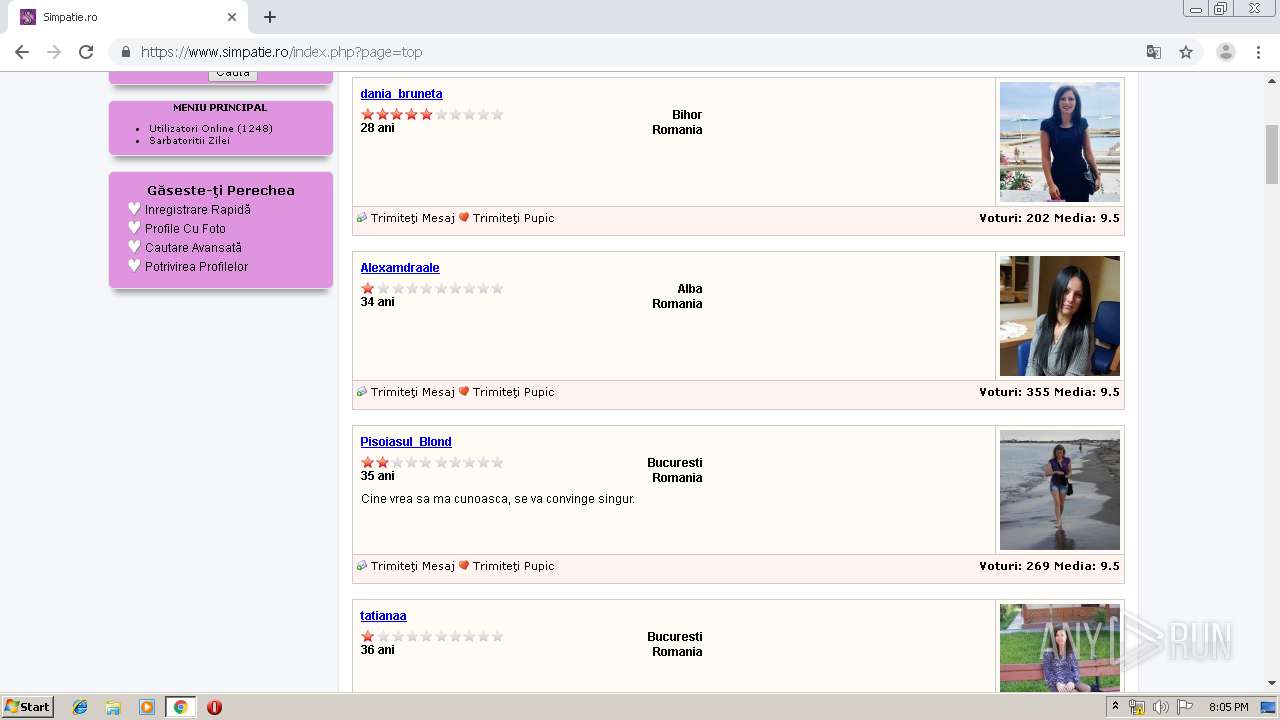Image resolution: width=1280 pixels, height=720 pixels.
Task: Click Alexamdraale star rating bar
Action: (x=432, y=288)
